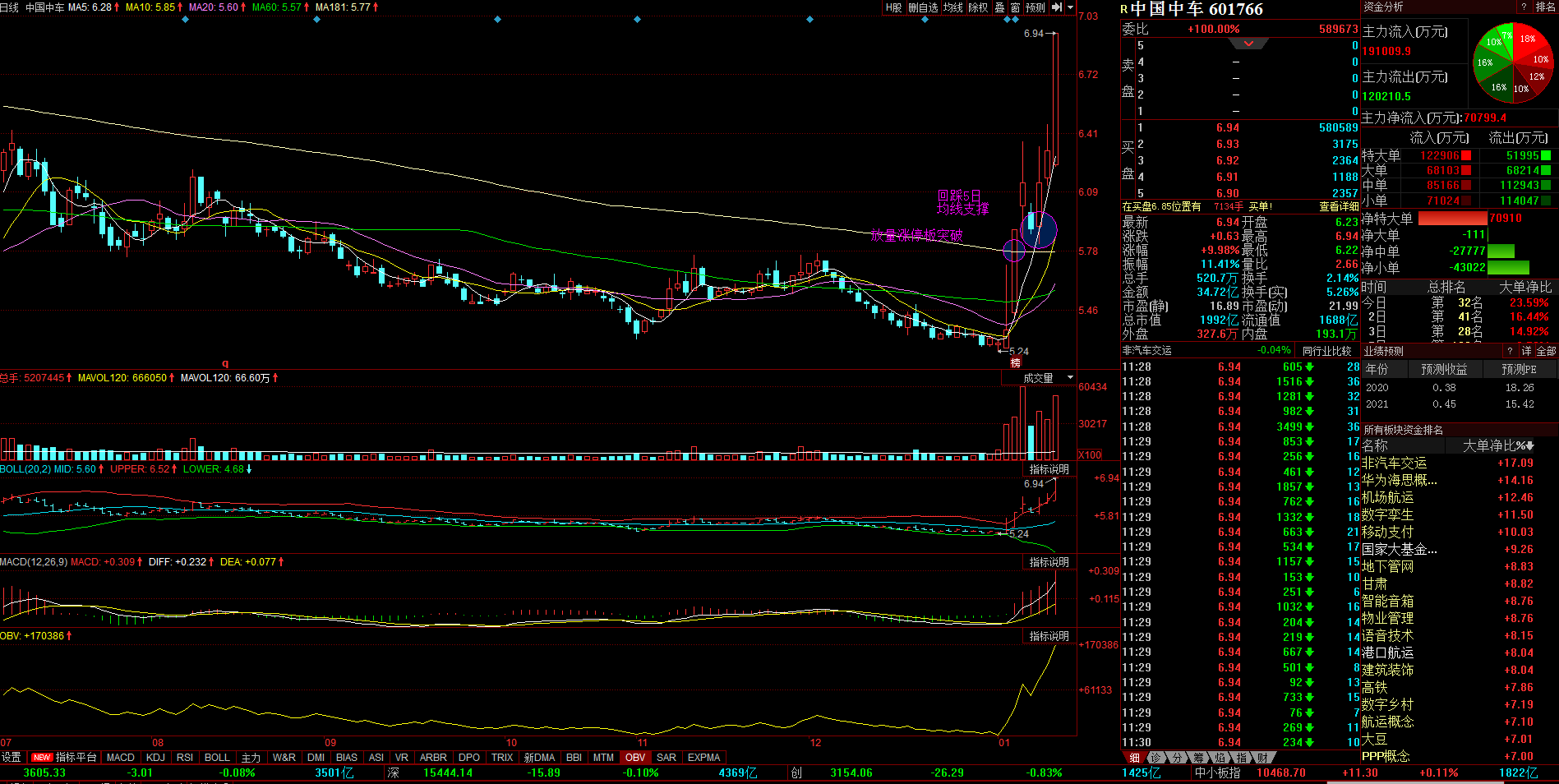Switch to the W&R indicator tab
This screenshot has width=1559, height=784.
[284, 758]
